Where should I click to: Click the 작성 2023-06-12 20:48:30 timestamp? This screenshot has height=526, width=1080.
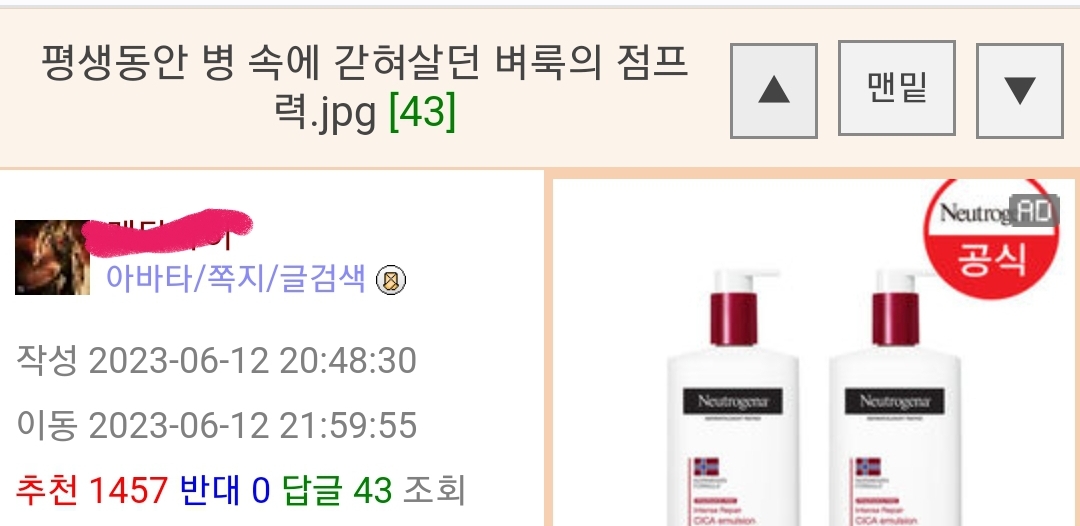click(216, 360)
